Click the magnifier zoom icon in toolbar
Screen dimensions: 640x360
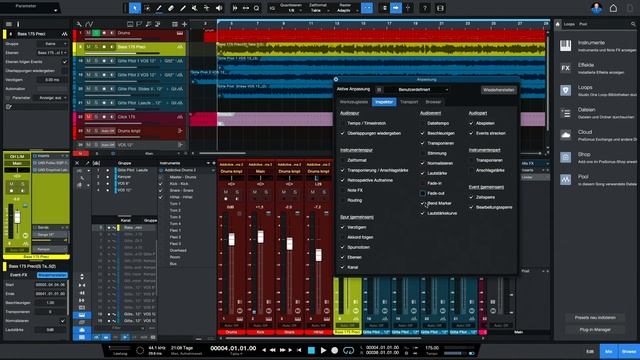pyautogui.click(x=257, y=8)
